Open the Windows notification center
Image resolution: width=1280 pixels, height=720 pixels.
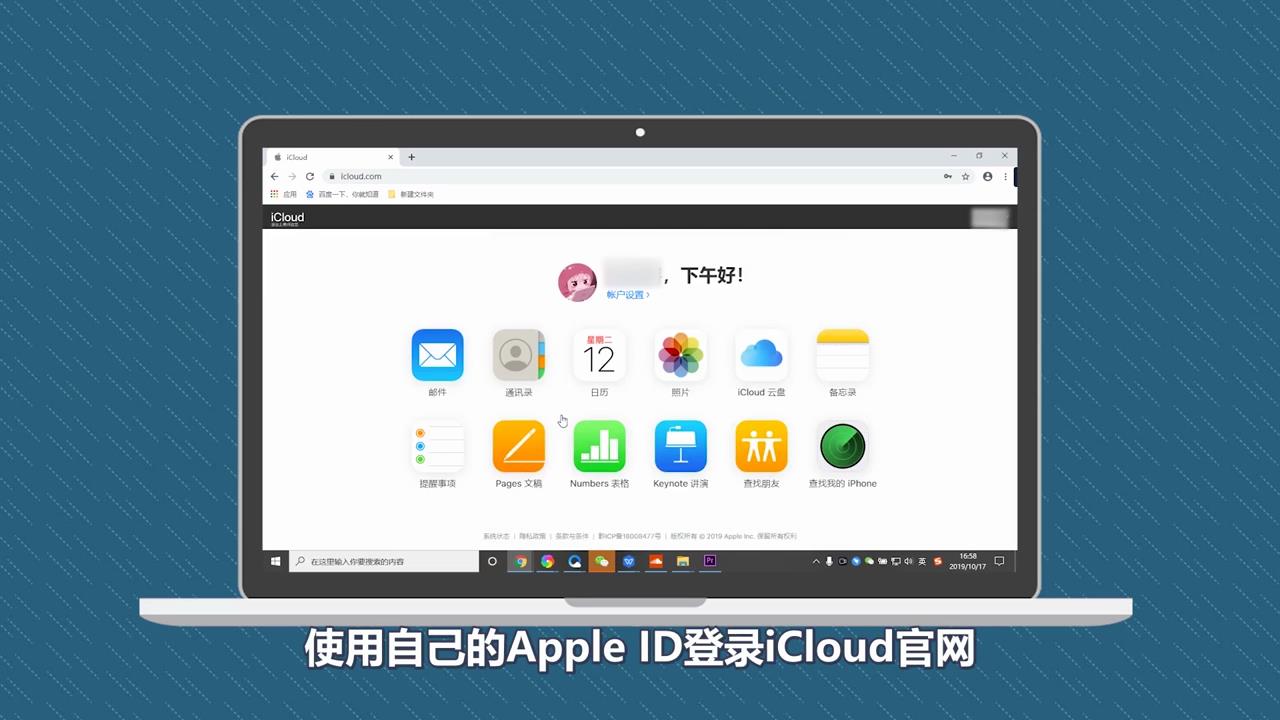999,562
